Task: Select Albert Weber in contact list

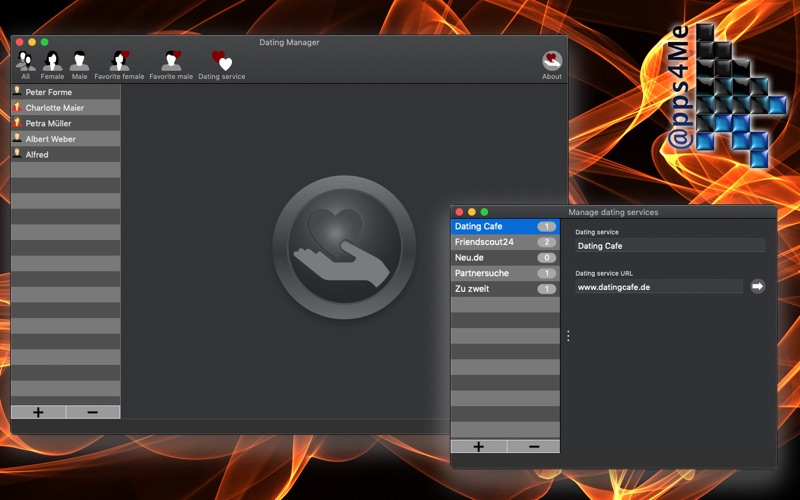Action: [65, 139]
